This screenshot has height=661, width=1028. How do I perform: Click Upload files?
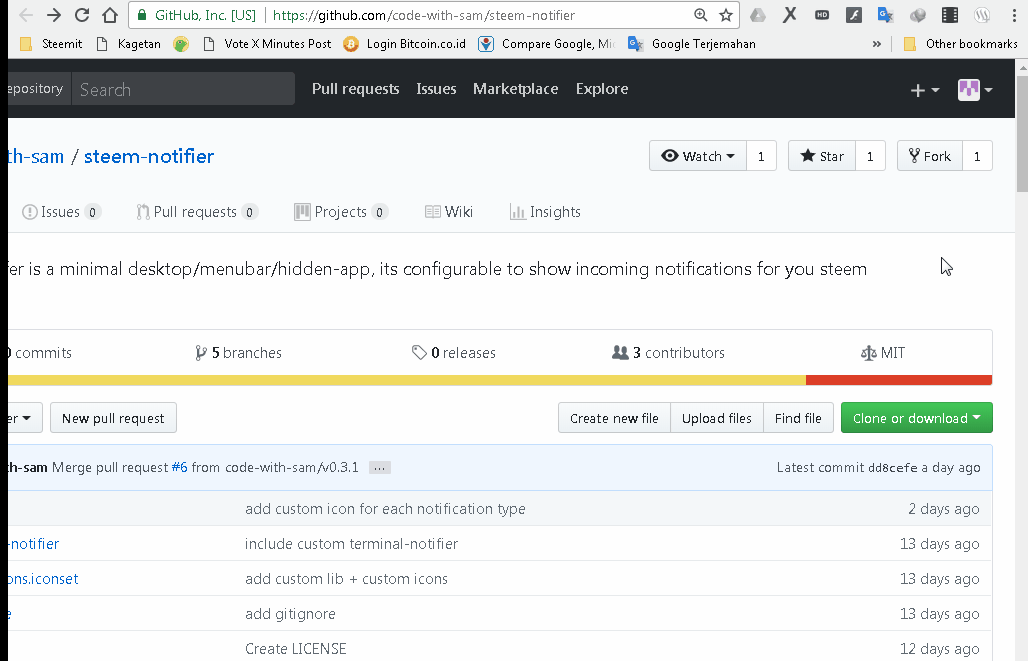tap(717, 418)
